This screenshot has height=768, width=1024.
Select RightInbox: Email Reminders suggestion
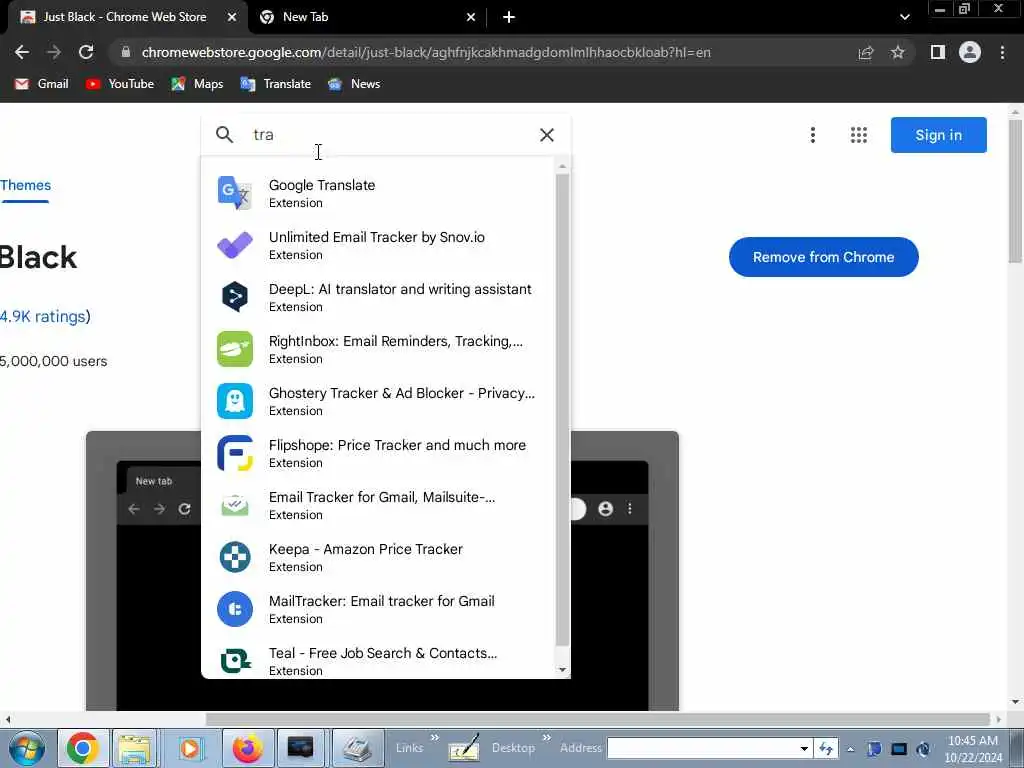click(379, 349)
